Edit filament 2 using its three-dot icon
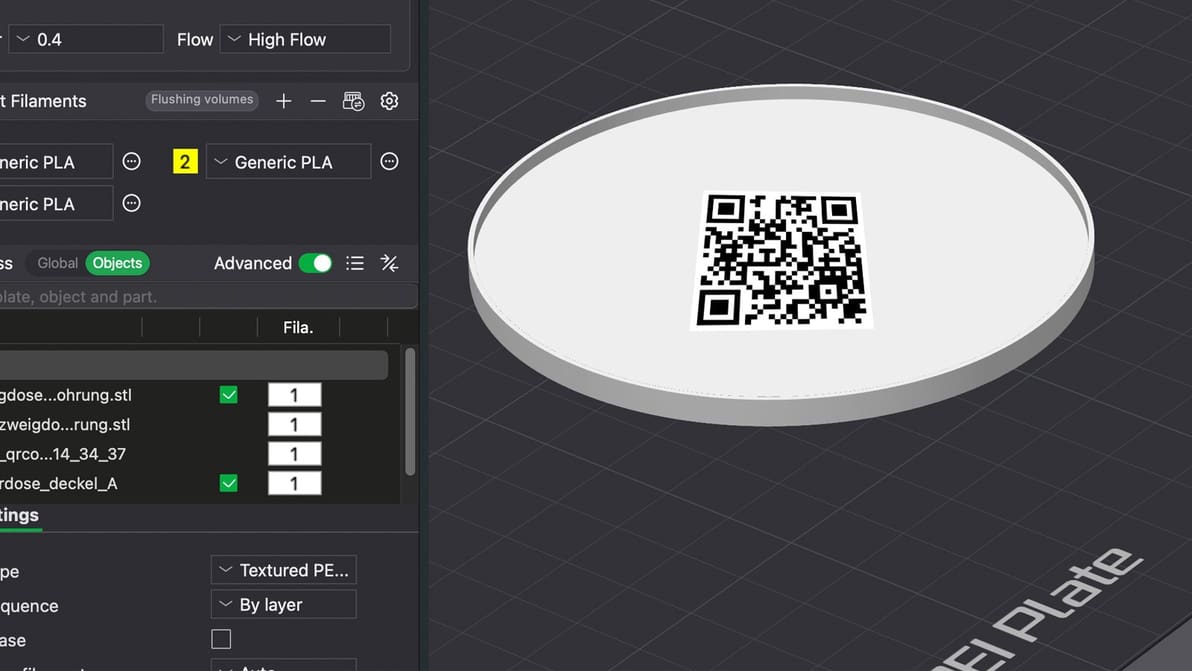Image resolution: width=1192 pixels, height=671 pixels. [x=389, y=161]
